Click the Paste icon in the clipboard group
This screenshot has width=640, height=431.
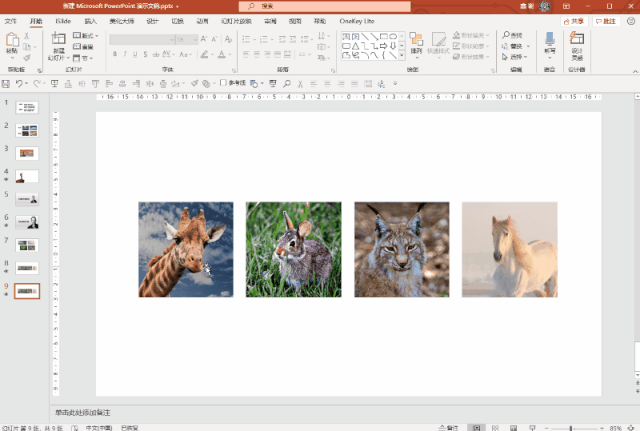coord(12,40)
